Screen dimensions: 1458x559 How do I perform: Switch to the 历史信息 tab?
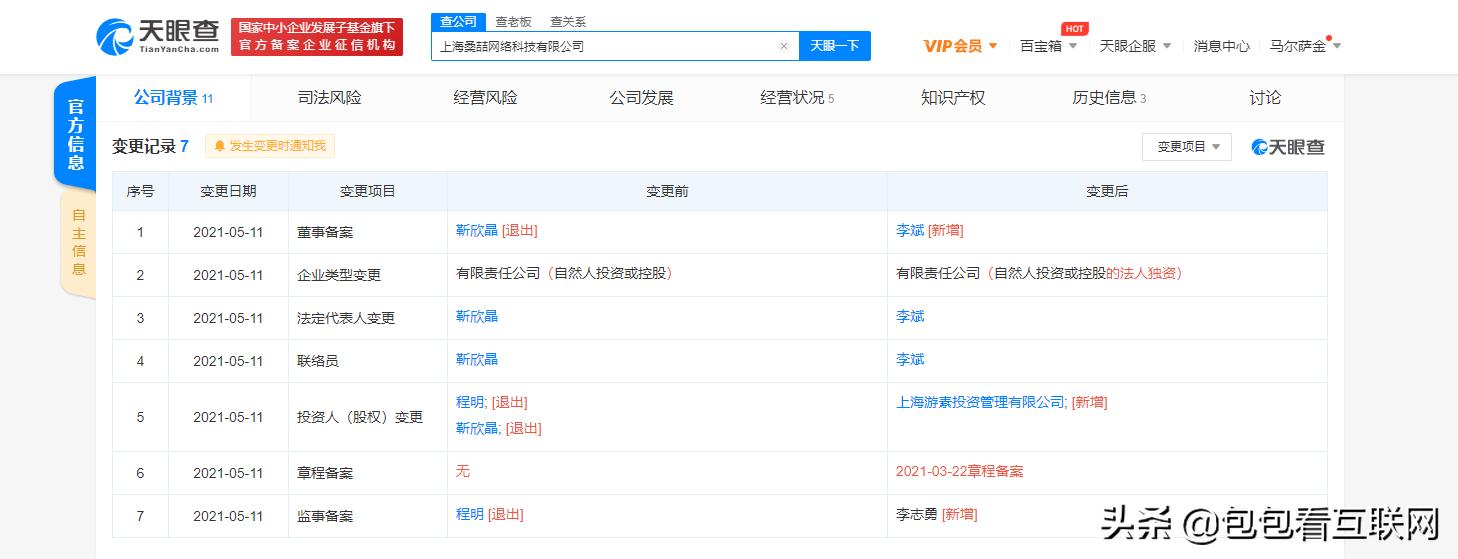[1109, 98]
